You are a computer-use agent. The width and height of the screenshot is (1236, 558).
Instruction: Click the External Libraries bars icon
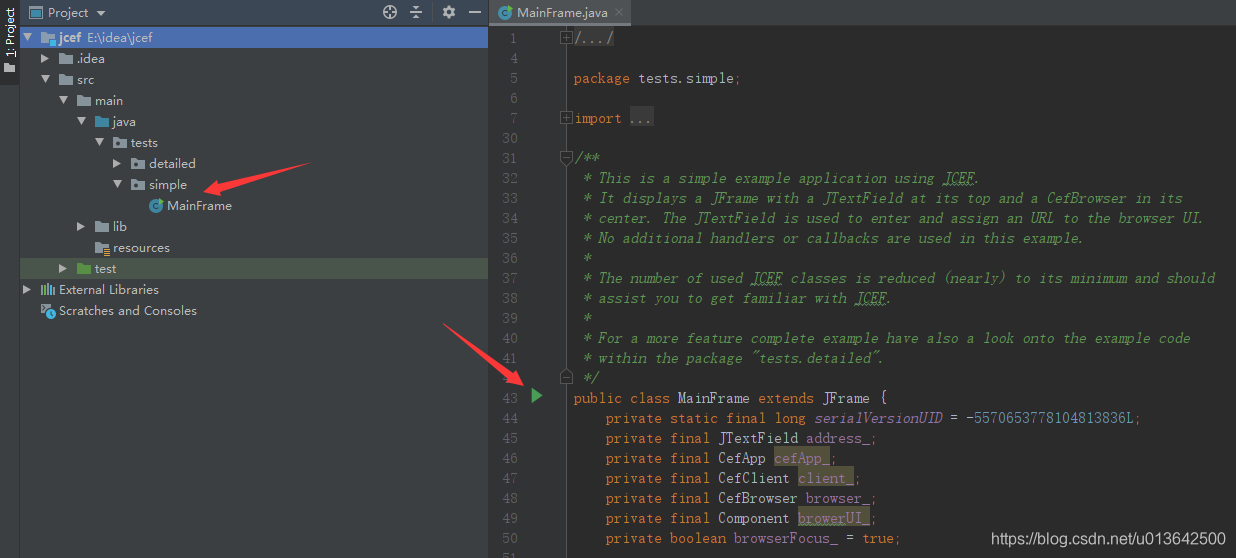point(48,289)
